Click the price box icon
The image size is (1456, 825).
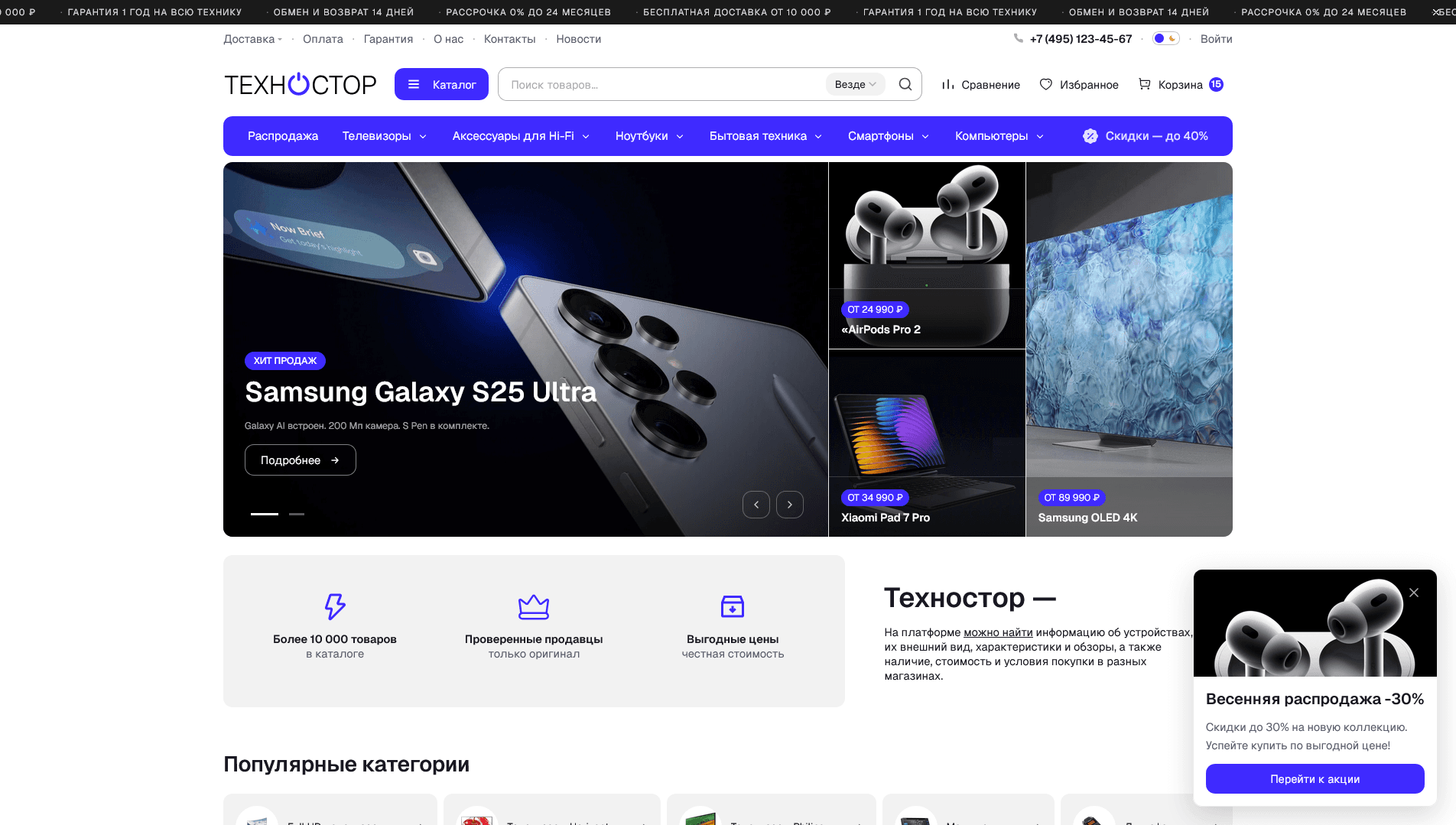tap(733, 606)
